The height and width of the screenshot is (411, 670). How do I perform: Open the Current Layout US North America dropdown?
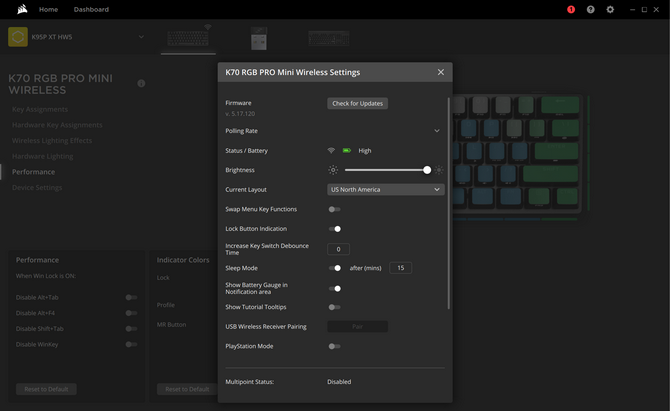[386, 190]
